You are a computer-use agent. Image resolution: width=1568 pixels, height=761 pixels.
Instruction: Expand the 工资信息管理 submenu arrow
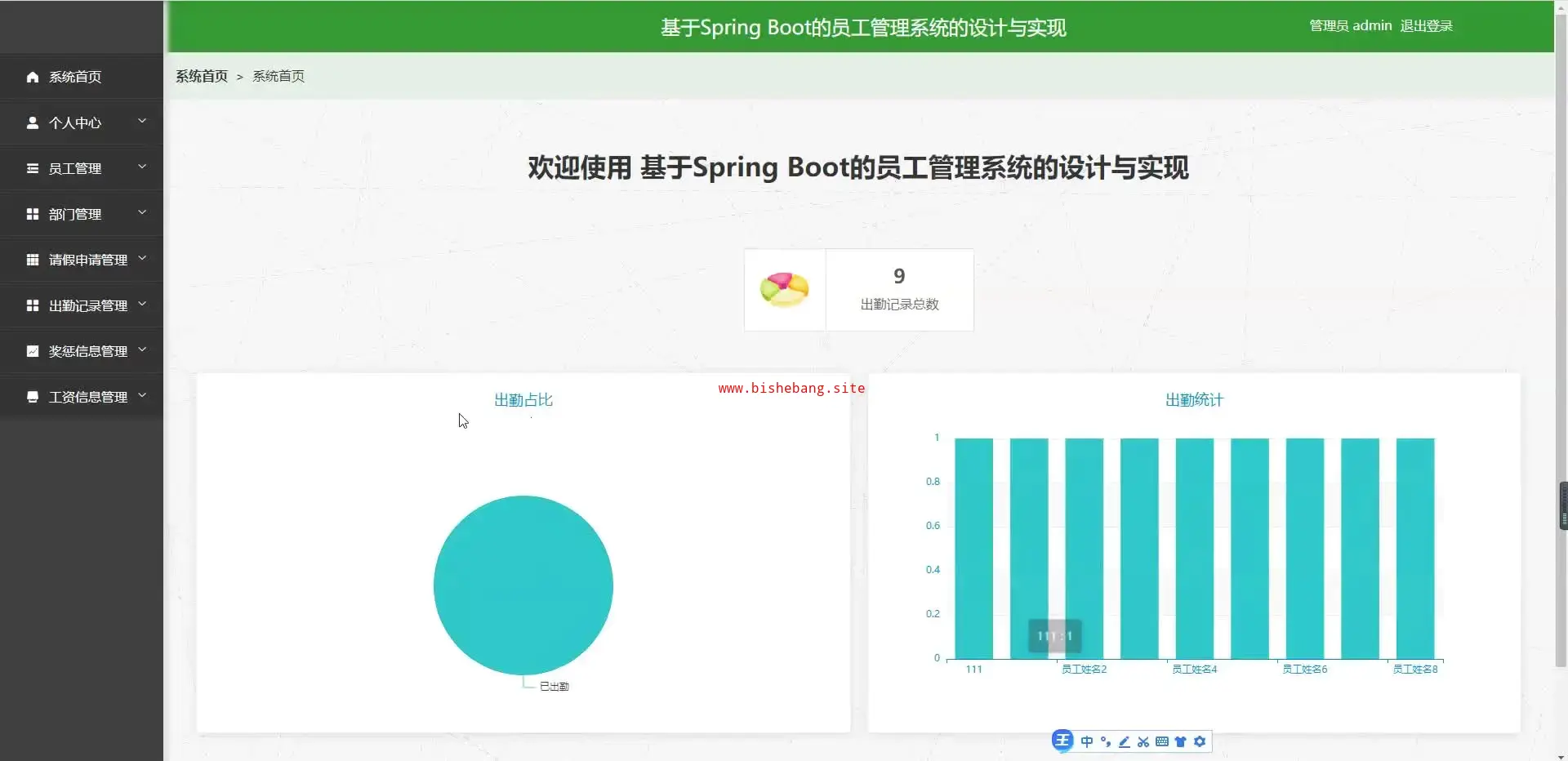142,396
